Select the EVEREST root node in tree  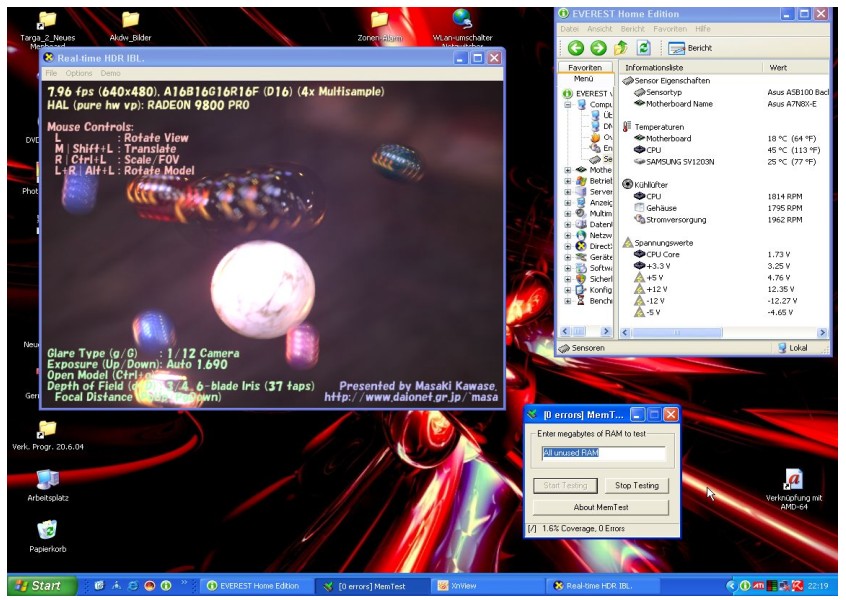[x=588, y=93]
